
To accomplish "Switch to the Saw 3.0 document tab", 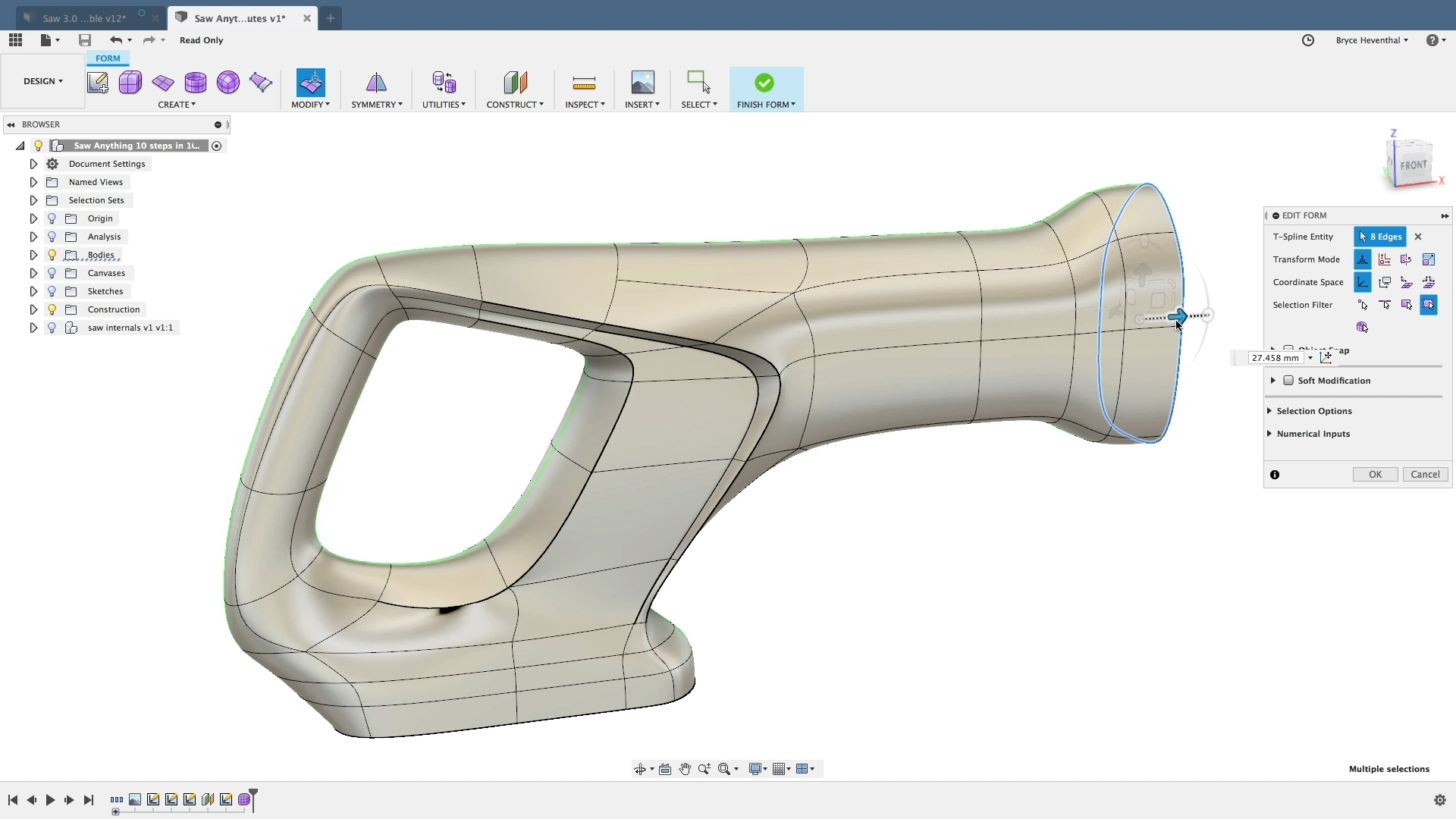I will tap(85, 18).
